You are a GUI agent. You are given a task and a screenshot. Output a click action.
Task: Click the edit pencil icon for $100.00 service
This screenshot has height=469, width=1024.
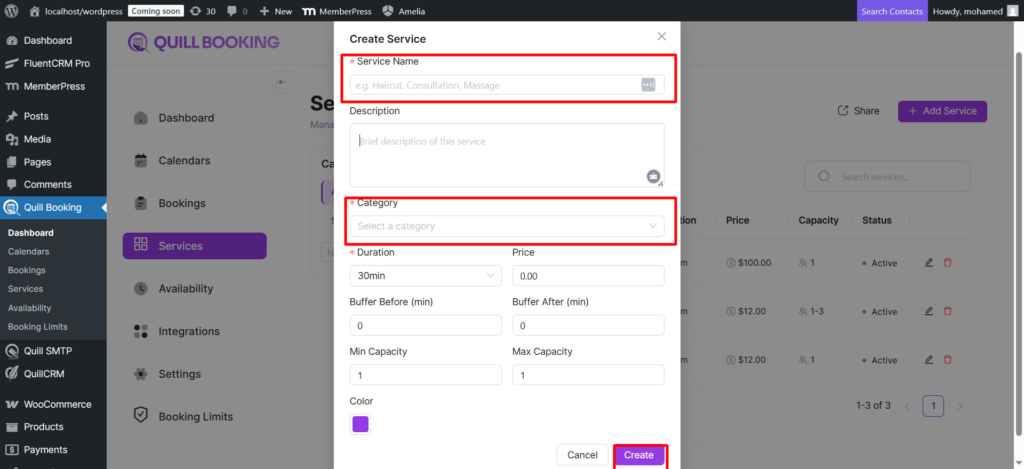coord(929,262)
